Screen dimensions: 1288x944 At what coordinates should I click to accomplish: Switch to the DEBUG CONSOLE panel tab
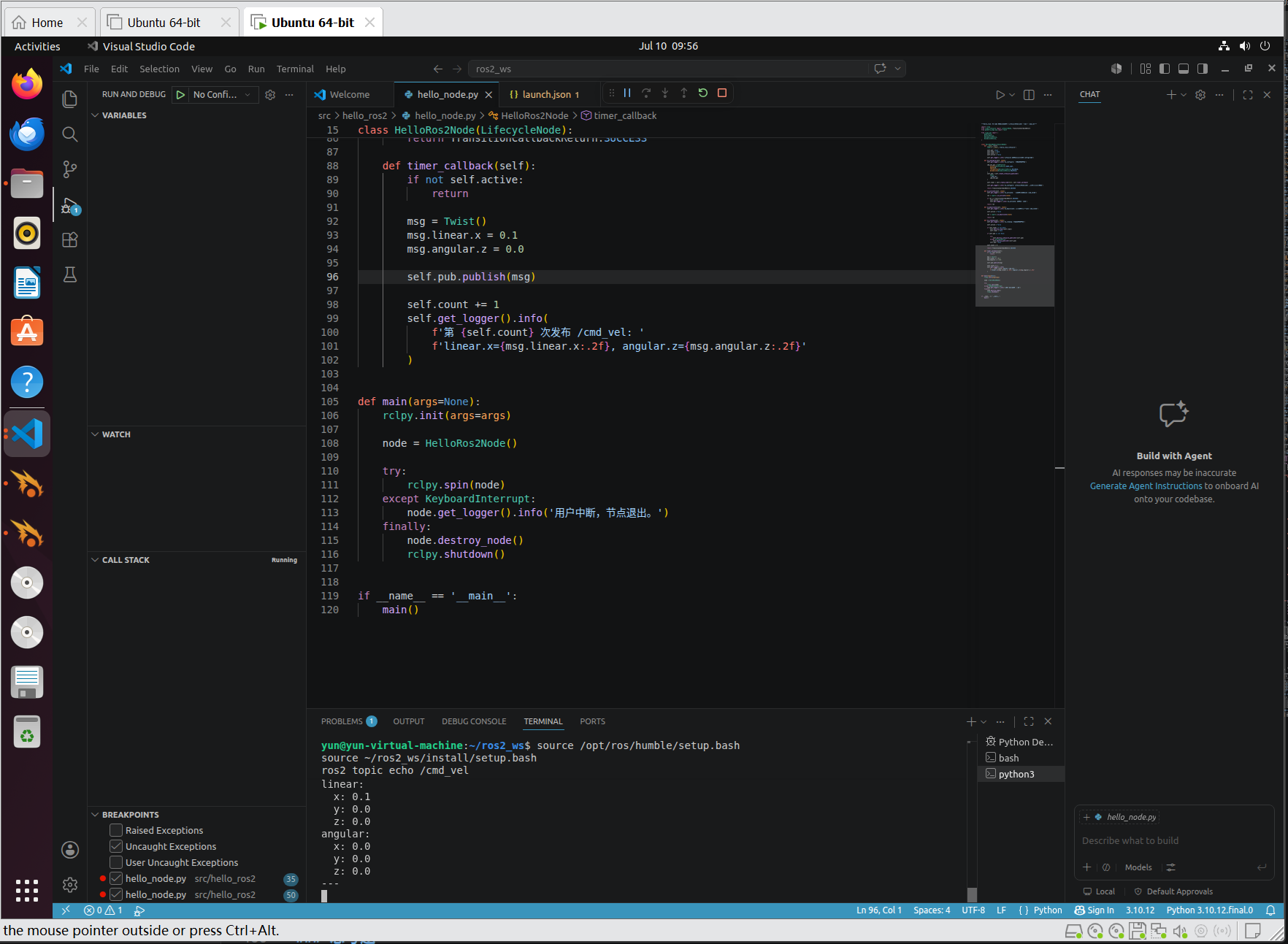(x=474, y=721)
